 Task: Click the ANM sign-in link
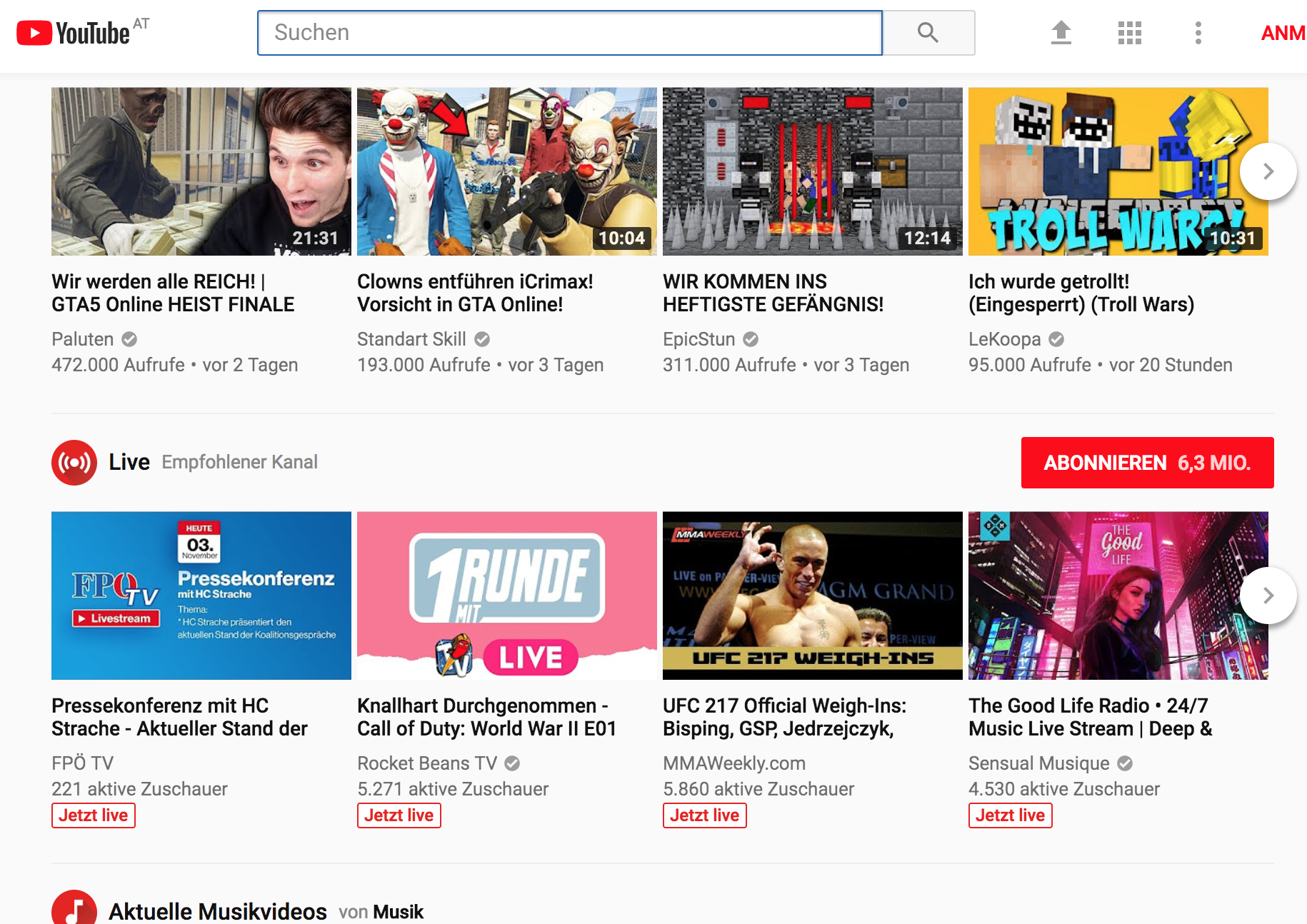coord(1283,33)
